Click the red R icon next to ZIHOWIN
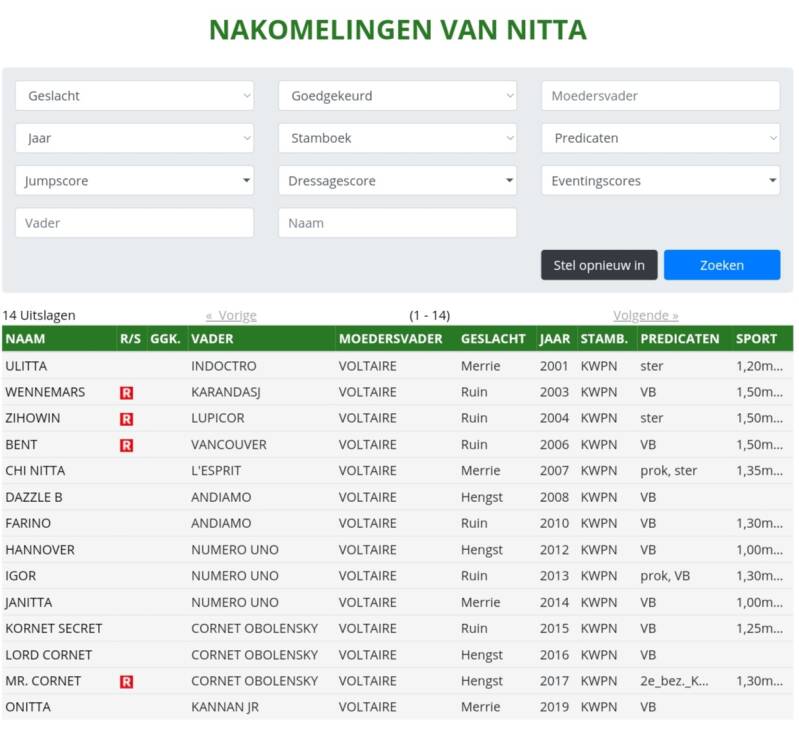 [x=126, y=419]
